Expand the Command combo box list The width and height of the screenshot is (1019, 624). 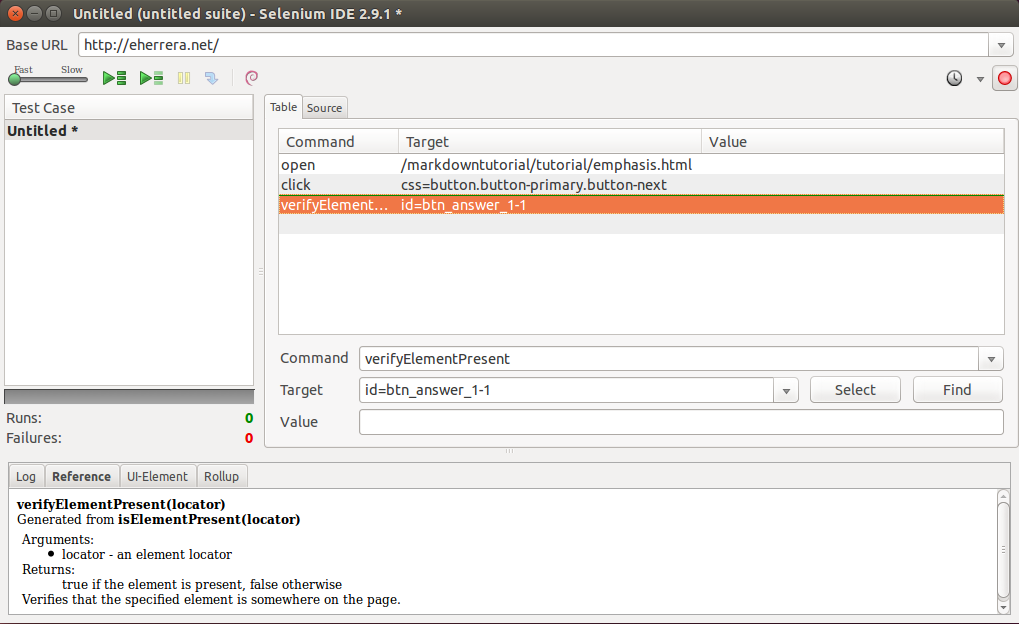pos(991,359)
